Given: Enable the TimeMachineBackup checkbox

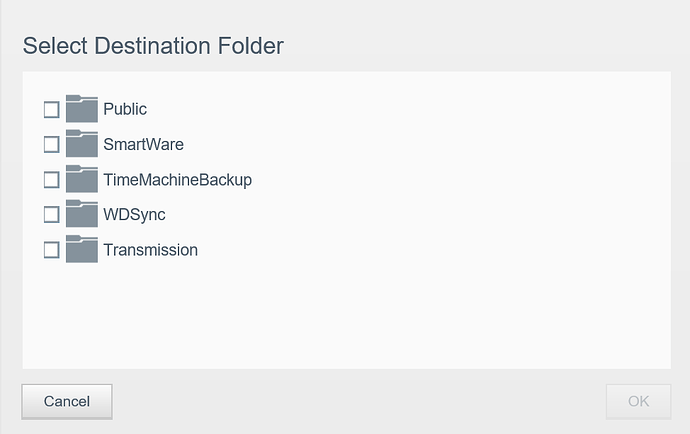Looking at the screenshot, I should pos(52,180).
